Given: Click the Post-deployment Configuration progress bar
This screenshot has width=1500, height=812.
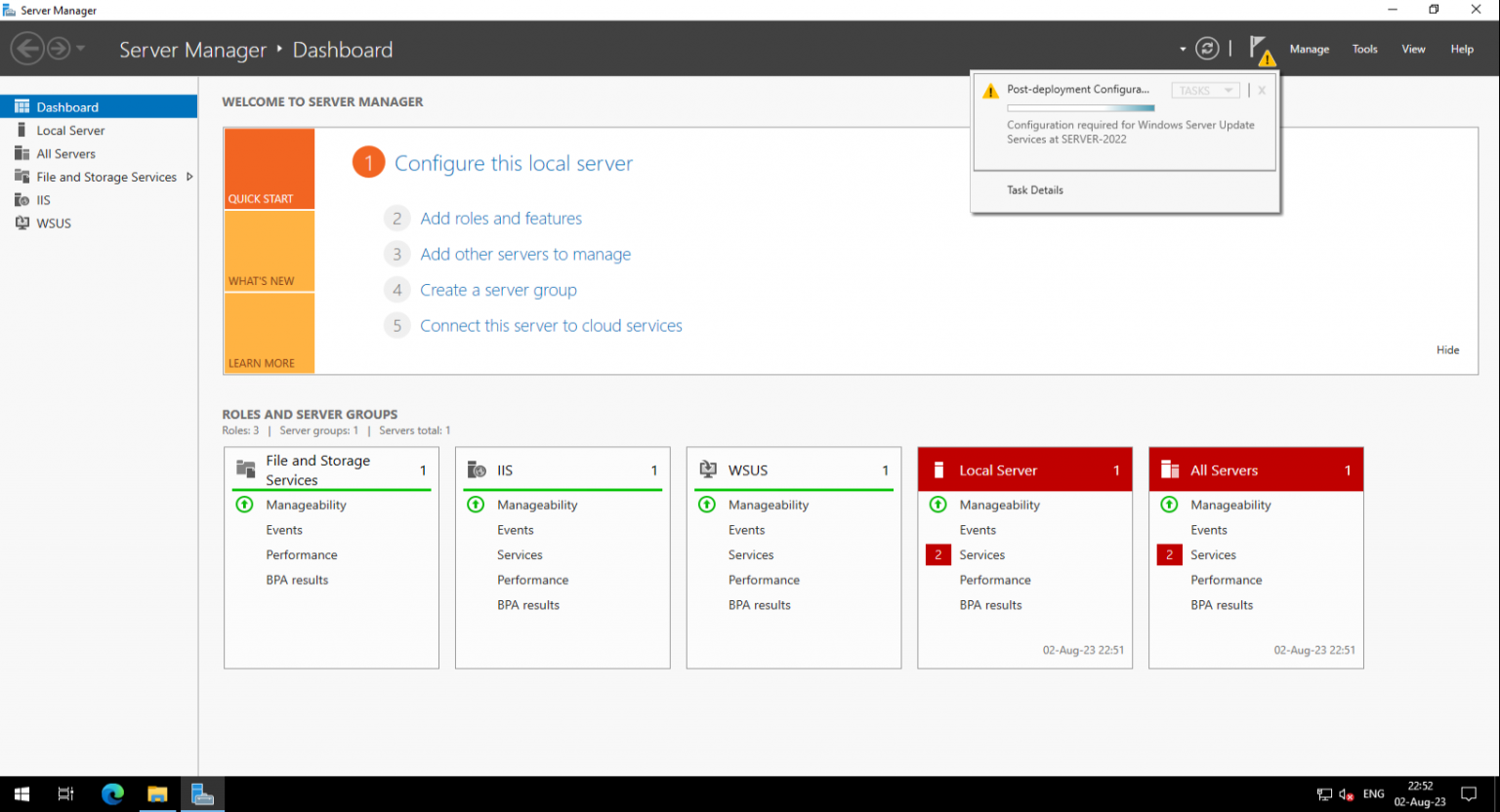Looking at the screenshot, I should click(1080, 107).
